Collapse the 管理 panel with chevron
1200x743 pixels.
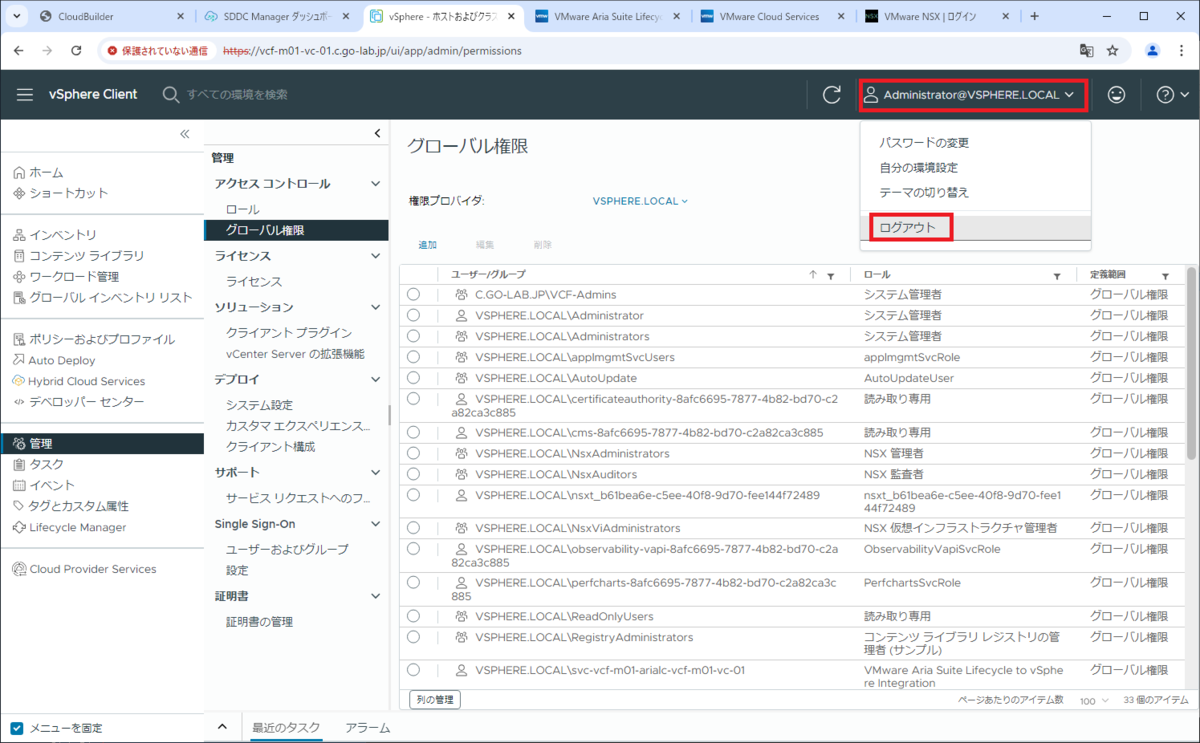click(377, 134)
